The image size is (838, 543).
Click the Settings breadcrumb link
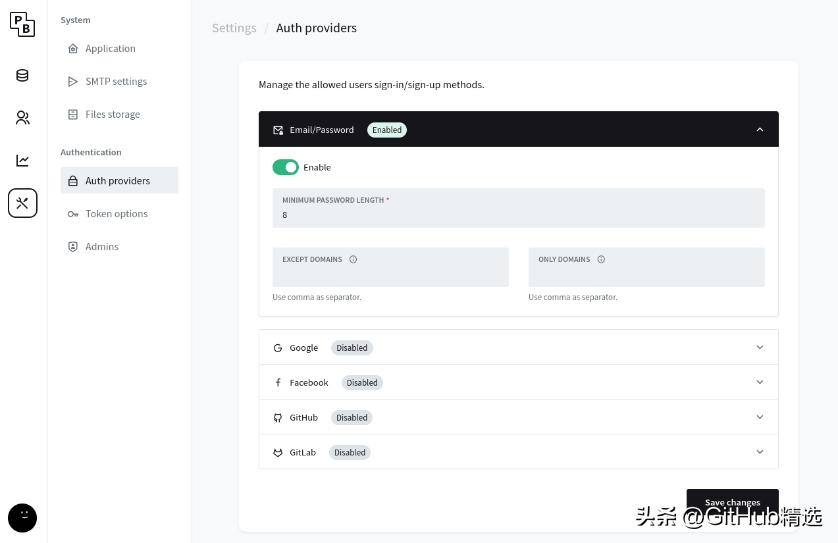tap(234, 28)
